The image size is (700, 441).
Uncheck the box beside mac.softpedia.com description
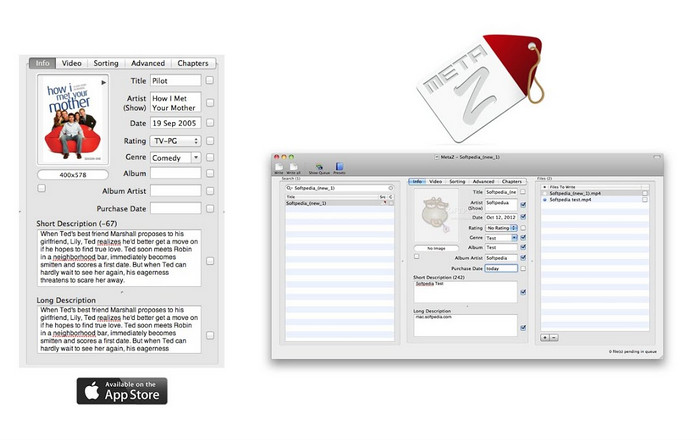coord(523,328)
